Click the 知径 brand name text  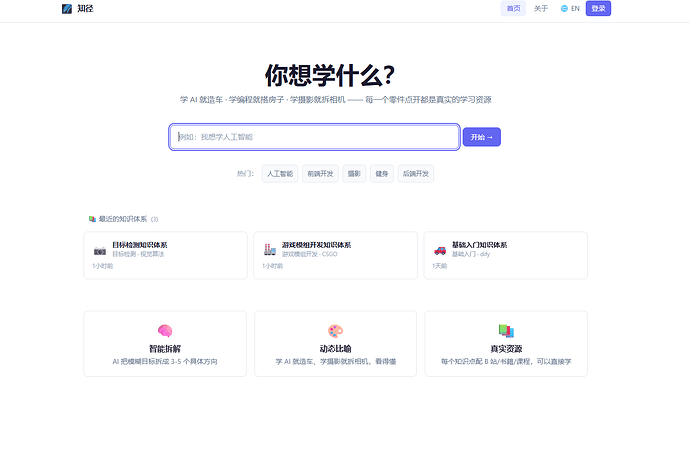pos(85,8)
